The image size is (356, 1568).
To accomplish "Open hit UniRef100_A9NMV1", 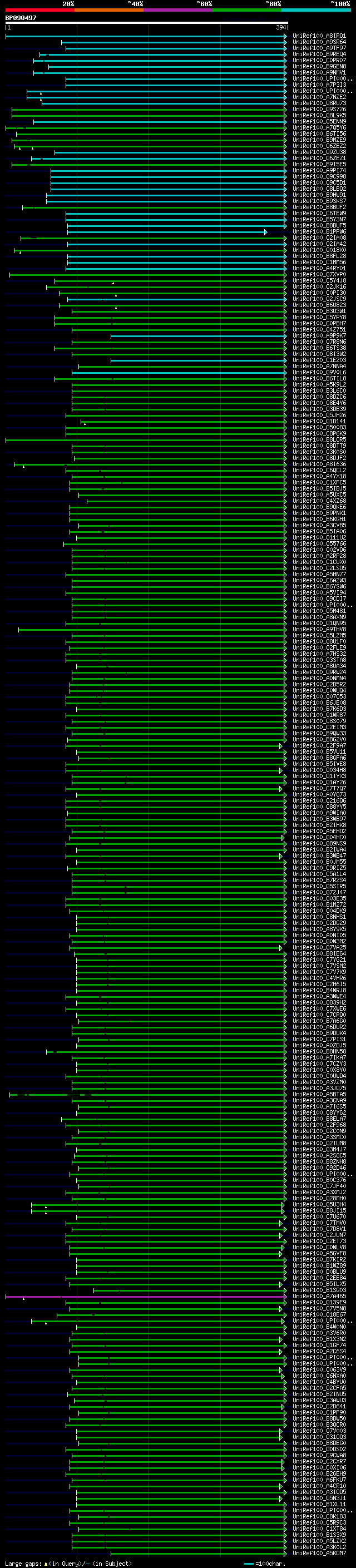I will [319, 73].
